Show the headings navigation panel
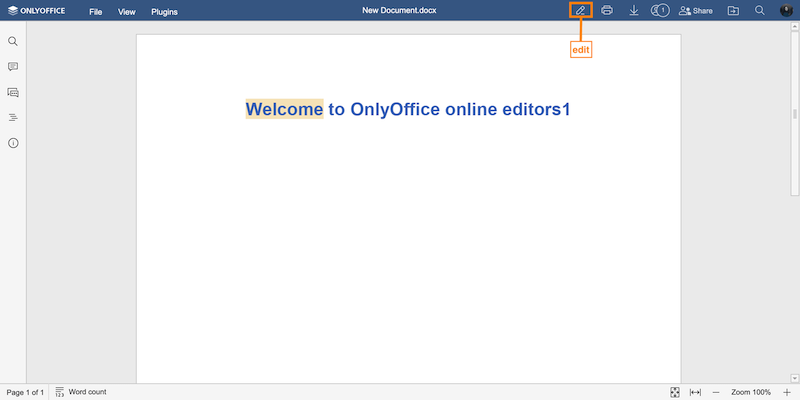800x400 pixels. (x=13, y=118)
